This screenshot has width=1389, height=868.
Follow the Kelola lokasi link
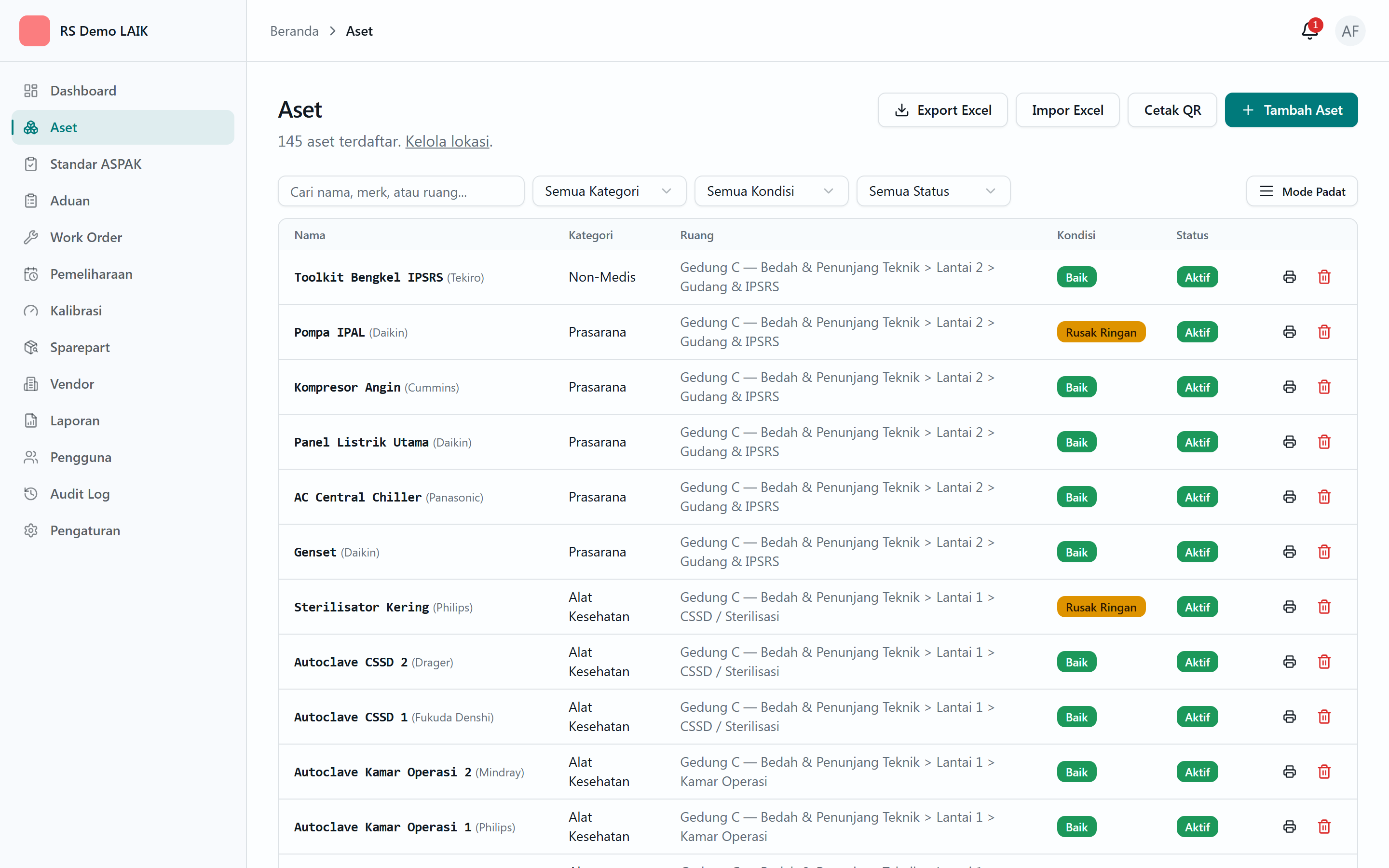tap(447, 141)
